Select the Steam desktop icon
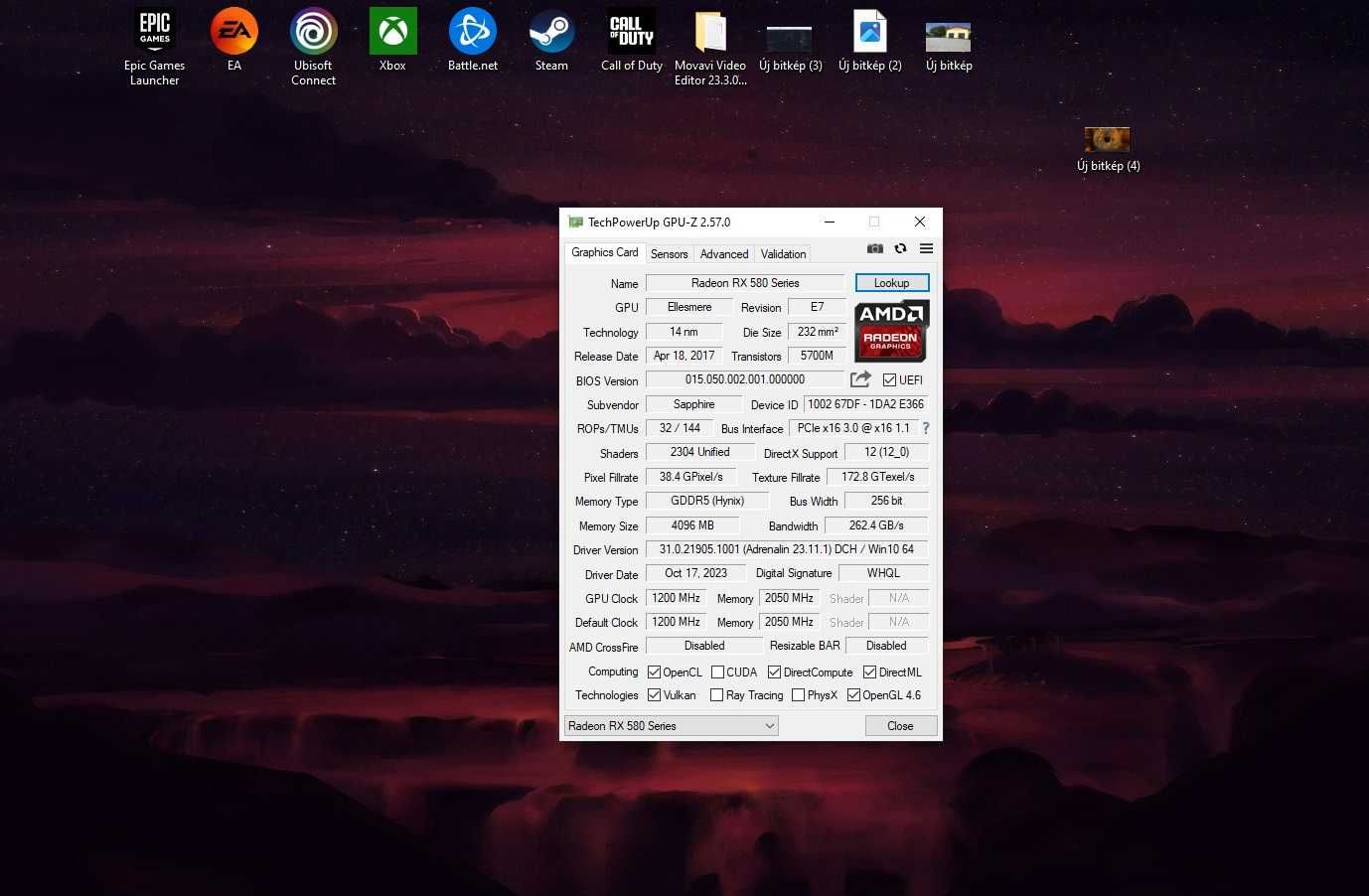The image size is (1369, 896). (551, 40)
